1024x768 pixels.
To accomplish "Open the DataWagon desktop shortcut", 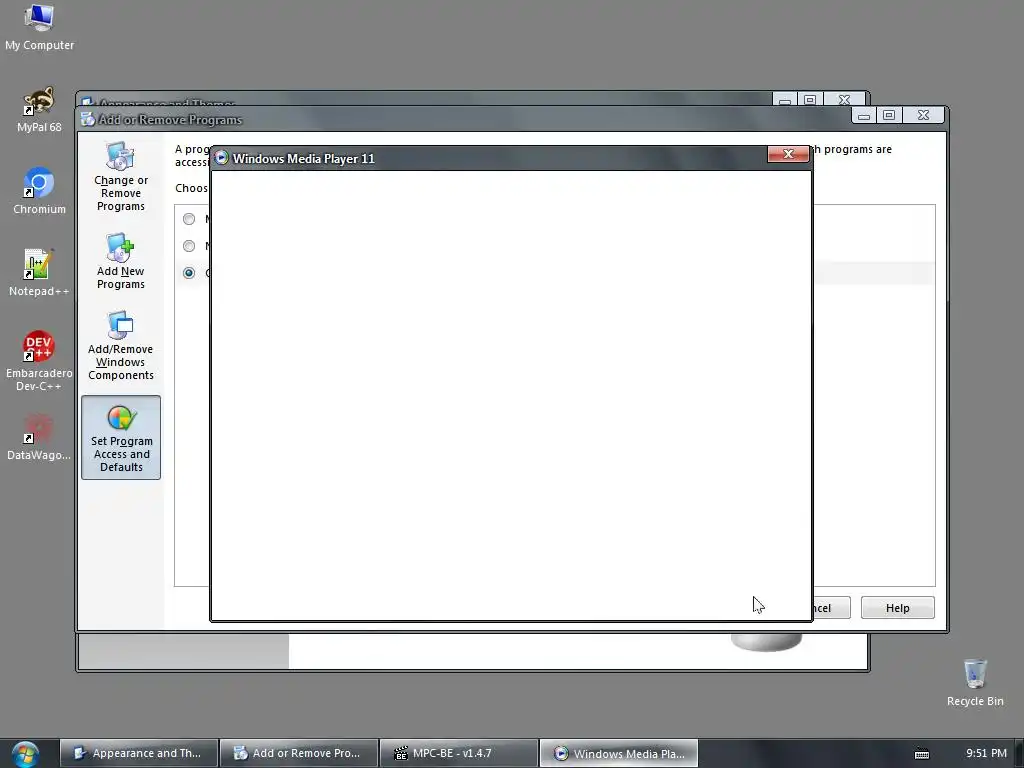I will tap(39, 438).
